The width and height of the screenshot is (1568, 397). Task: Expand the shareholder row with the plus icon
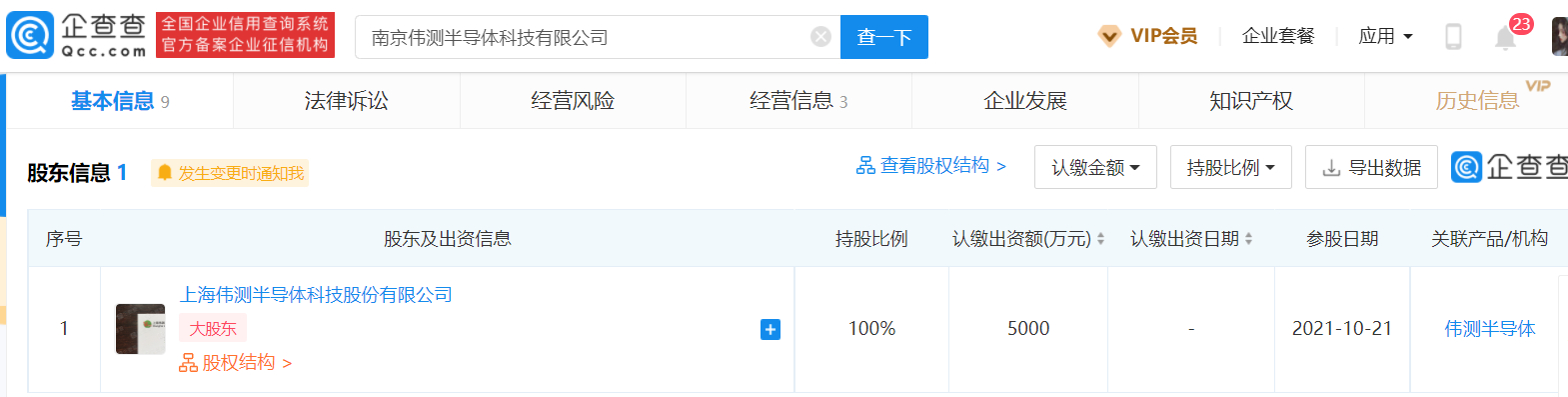770,329
